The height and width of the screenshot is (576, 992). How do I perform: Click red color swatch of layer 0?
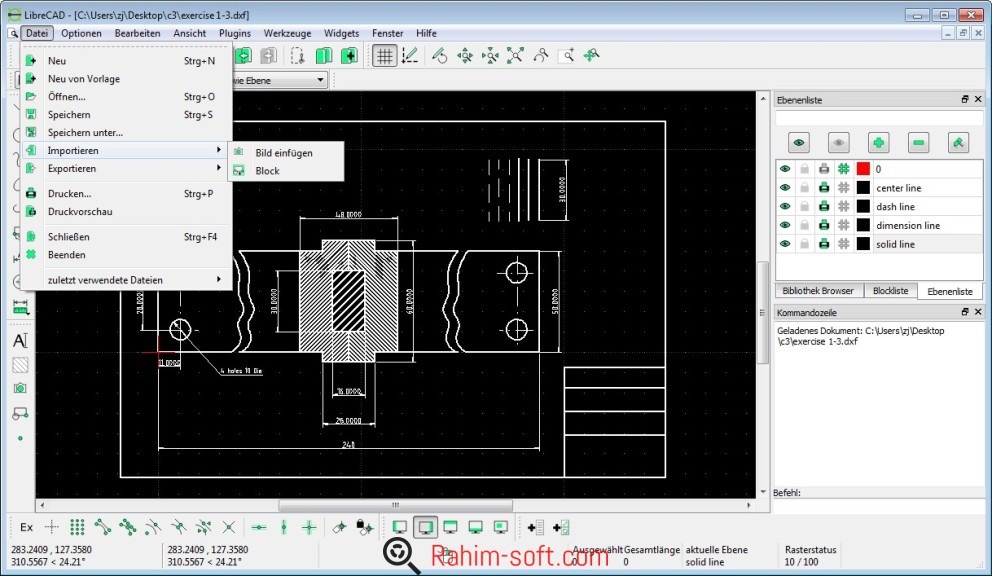[x=863, y=169]
